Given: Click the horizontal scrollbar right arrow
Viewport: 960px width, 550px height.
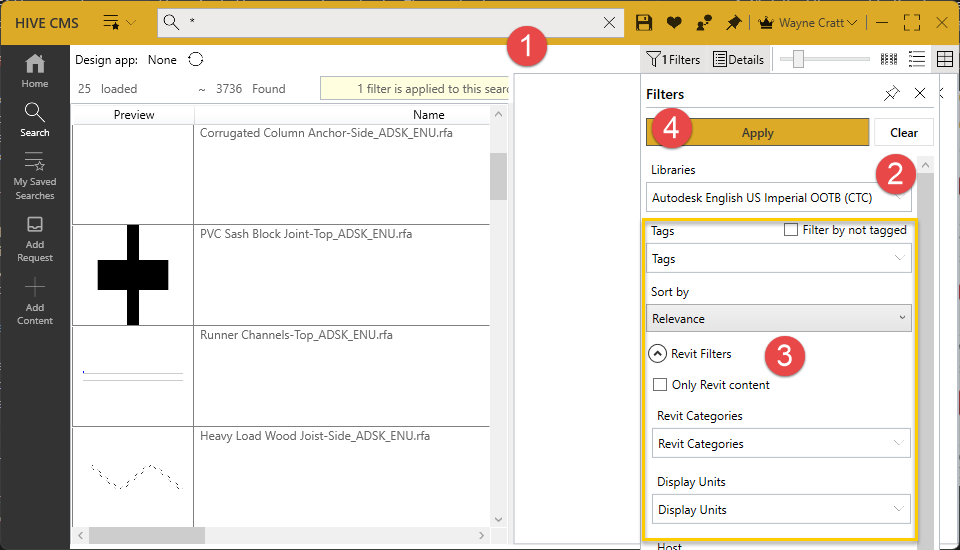Looking at the screenshot, I should [481, 535].
